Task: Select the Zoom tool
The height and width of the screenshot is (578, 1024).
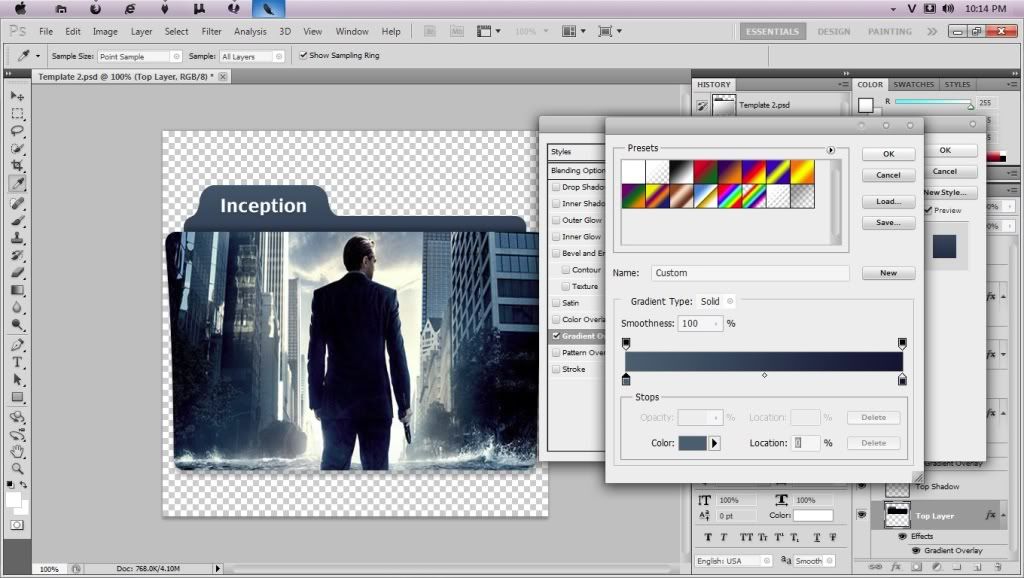Action: (x=17, y=468)
